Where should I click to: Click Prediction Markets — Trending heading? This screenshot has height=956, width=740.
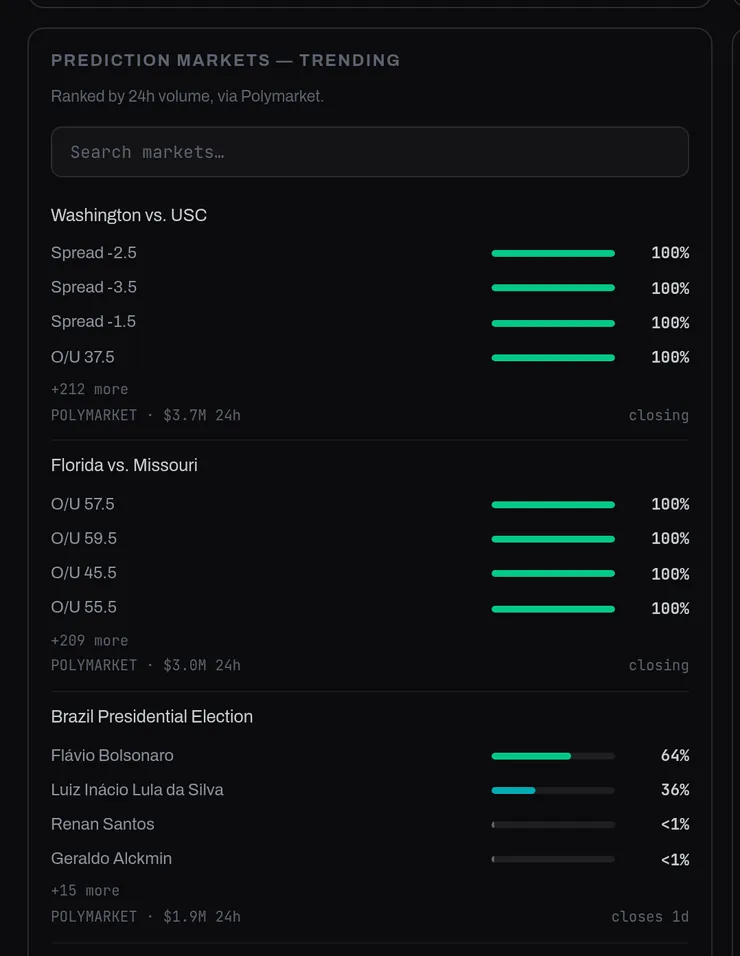(x=226, y=60)
